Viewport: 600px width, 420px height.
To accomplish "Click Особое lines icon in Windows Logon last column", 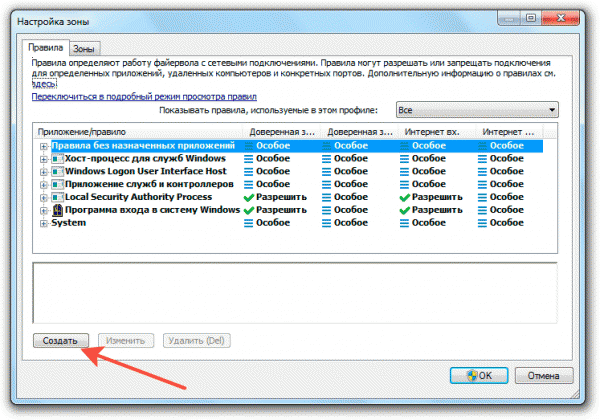I will click(483, 171).
